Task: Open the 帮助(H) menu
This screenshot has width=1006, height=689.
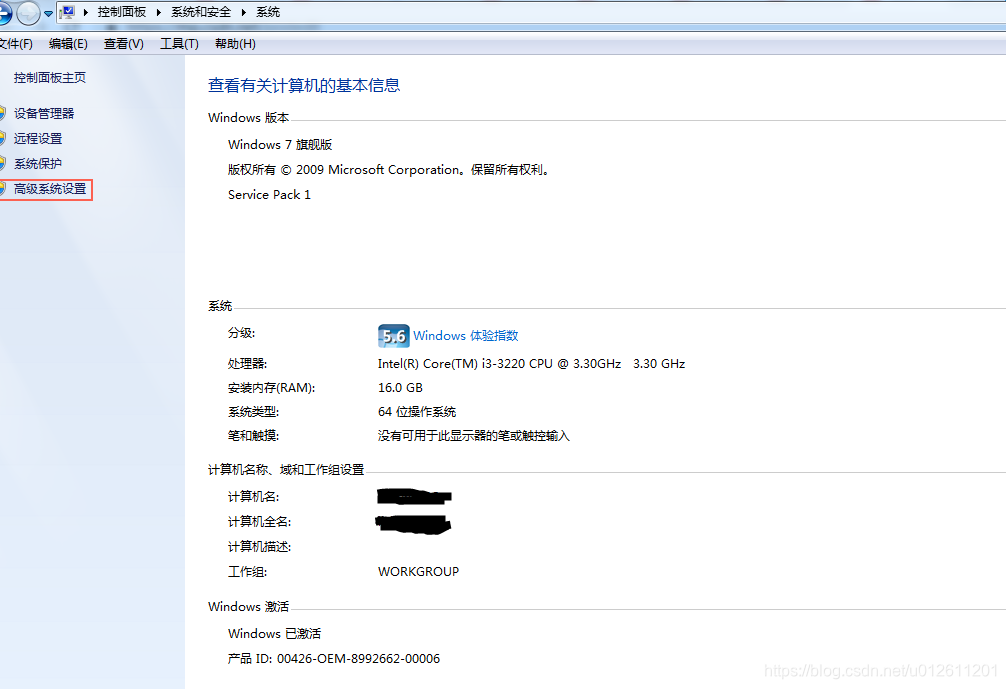Action: (235, 44)
